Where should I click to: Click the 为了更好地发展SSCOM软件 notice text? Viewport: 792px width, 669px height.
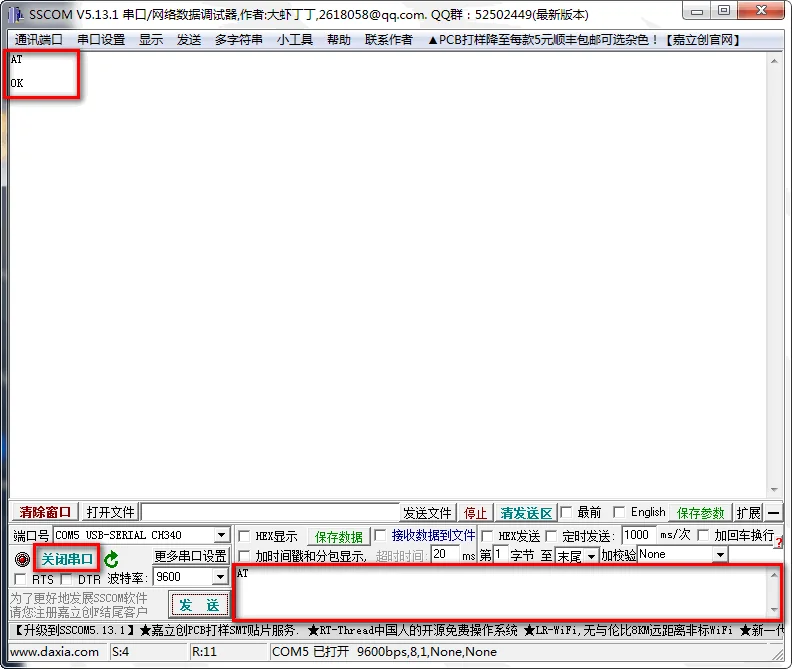pos(78,598)
